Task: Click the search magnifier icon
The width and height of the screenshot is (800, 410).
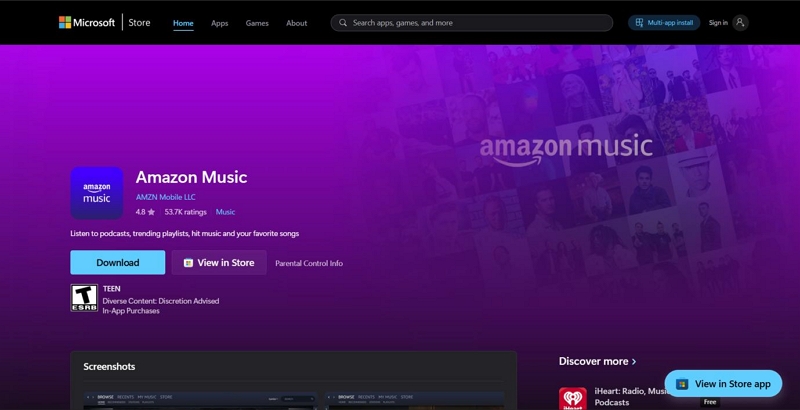Action: tap(343, 22)
